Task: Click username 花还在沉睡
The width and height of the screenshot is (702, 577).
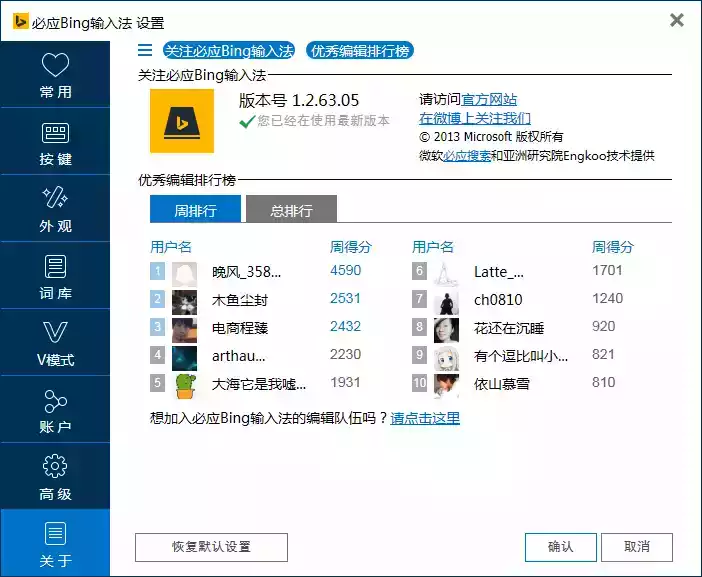Action: tap(509, 328)
